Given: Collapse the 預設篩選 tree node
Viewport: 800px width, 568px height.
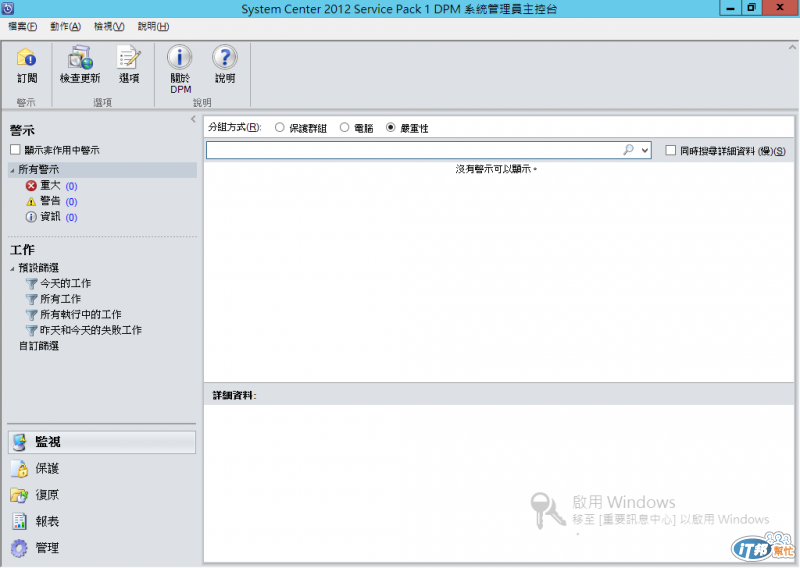Looking at the screenshot, I should [12, 268].
